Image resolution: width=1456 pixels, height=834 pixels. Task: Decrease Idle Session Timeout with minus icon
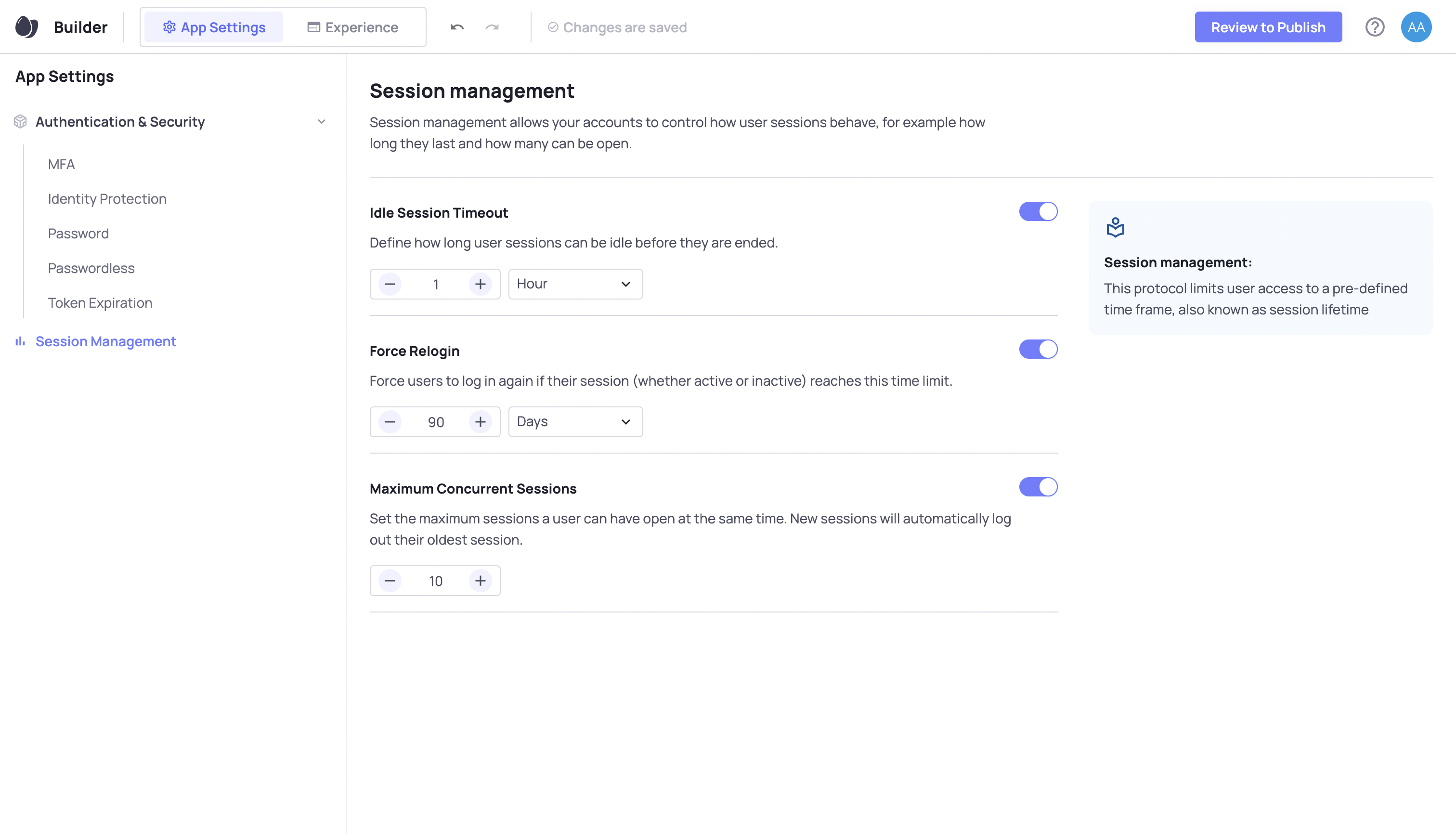point(390,284)
